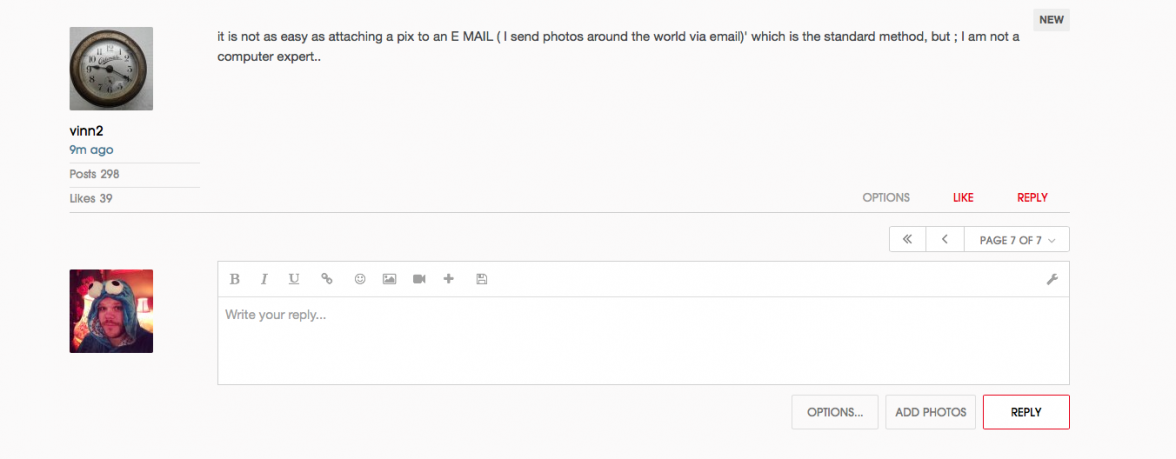The width and height of the screenshot is (1176, 459).
Task: Toggle bold formatting in reply editor
Action: click(x=235, y=279)
